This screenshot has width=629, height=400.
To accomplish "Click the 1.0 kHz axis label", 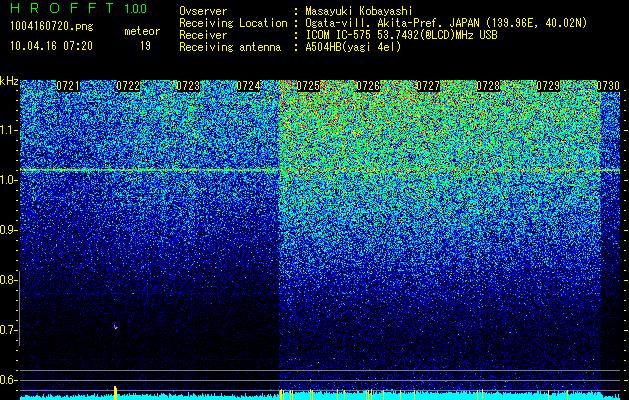I will click(8, 180).
